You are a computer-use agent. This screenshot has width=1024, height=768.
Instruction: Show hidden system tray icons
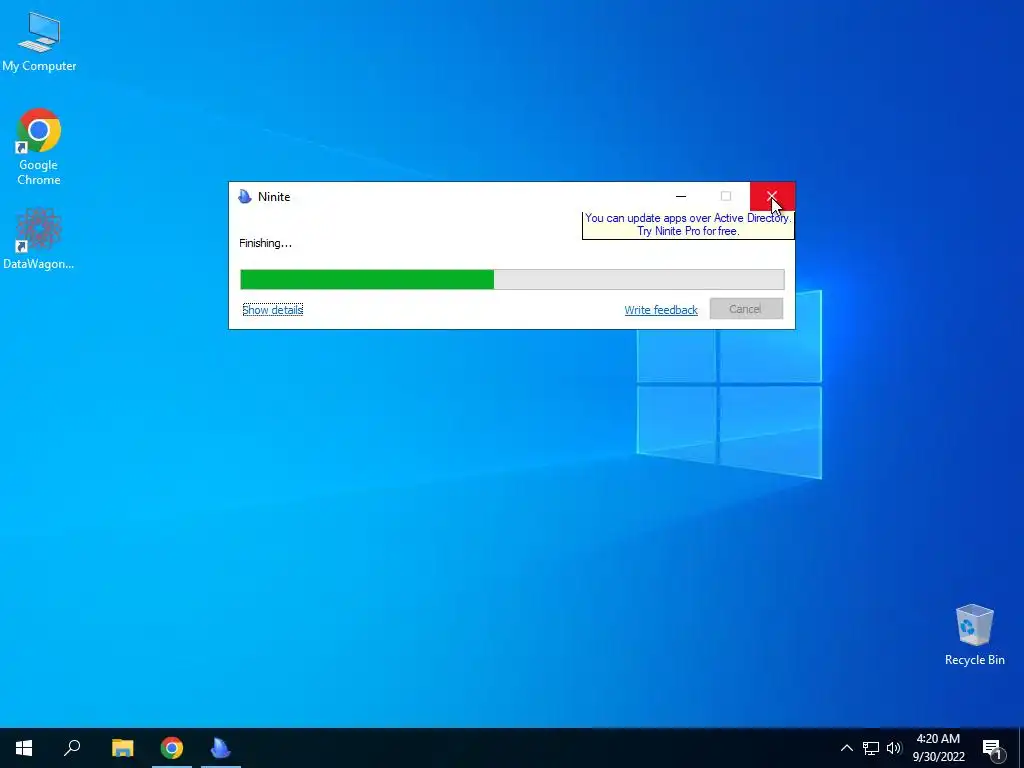[846, 748]
